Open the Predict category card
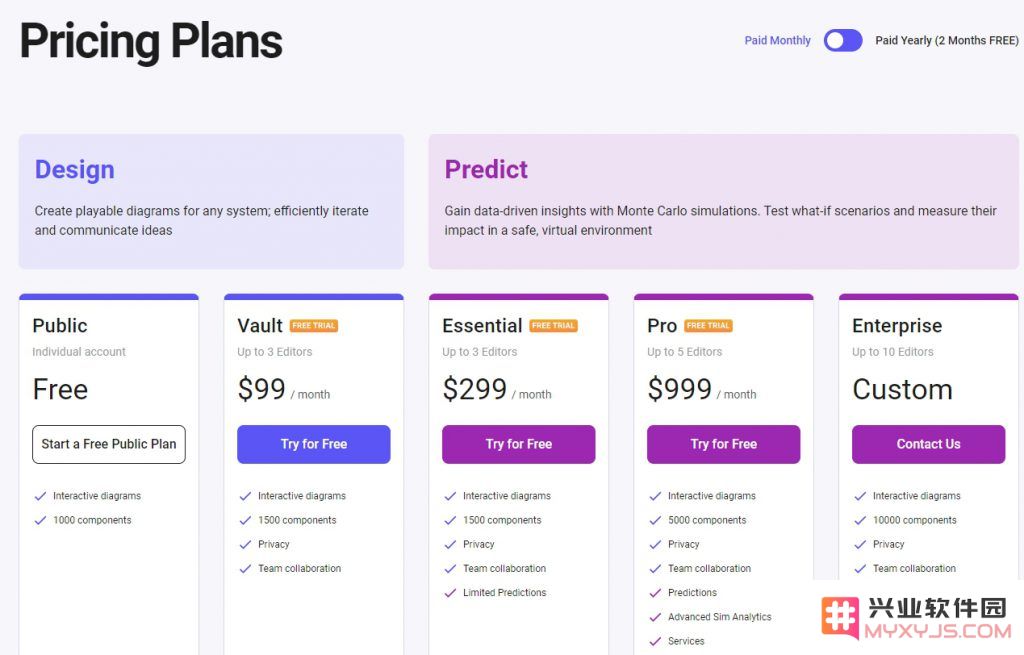 click(x=724, y=201)
